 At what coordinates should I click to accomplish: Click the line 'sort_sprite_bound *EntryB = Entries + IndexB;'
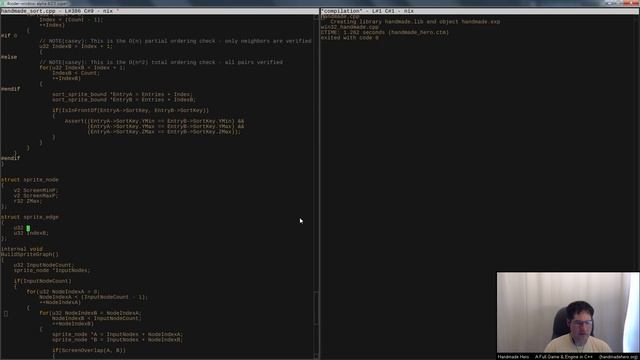coord(124,100)
